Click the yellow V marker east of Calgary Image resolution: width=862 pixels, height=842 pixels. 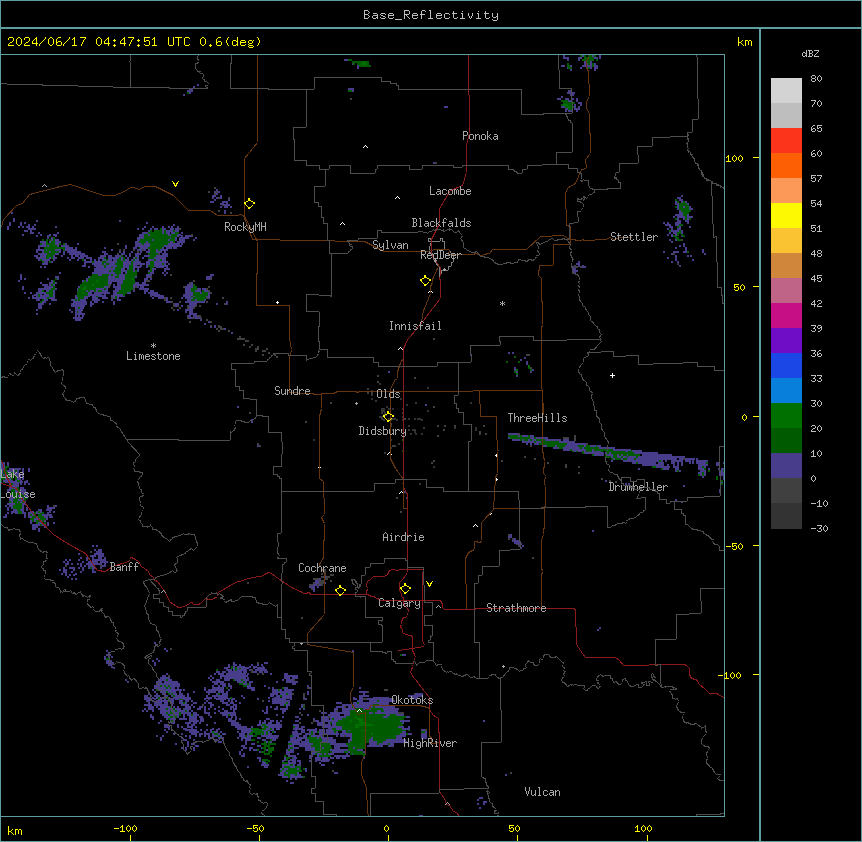point(429,584)
